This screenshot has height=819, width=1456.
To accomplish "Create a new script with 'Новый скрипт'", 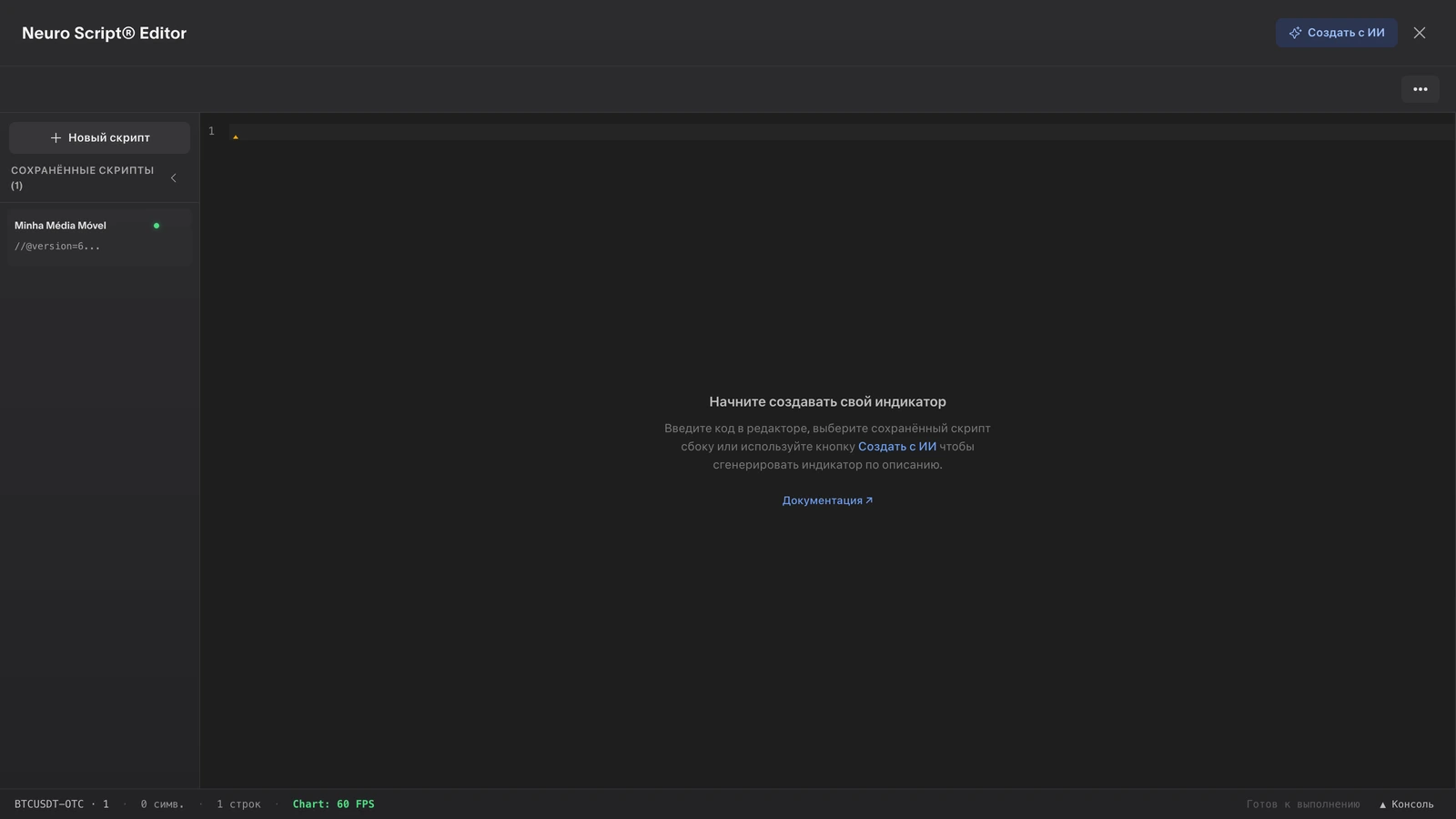I will tap(100, 137).
